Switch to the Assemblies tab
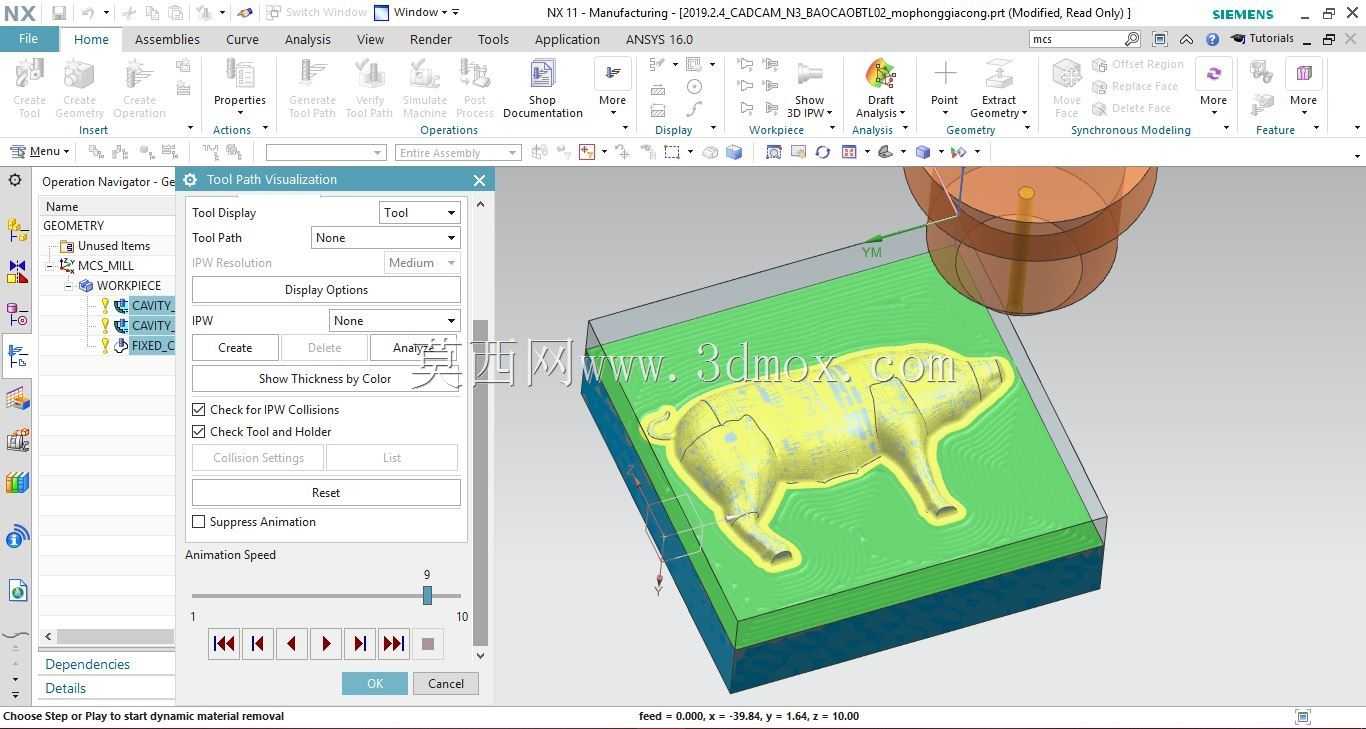 click(167, 40)
